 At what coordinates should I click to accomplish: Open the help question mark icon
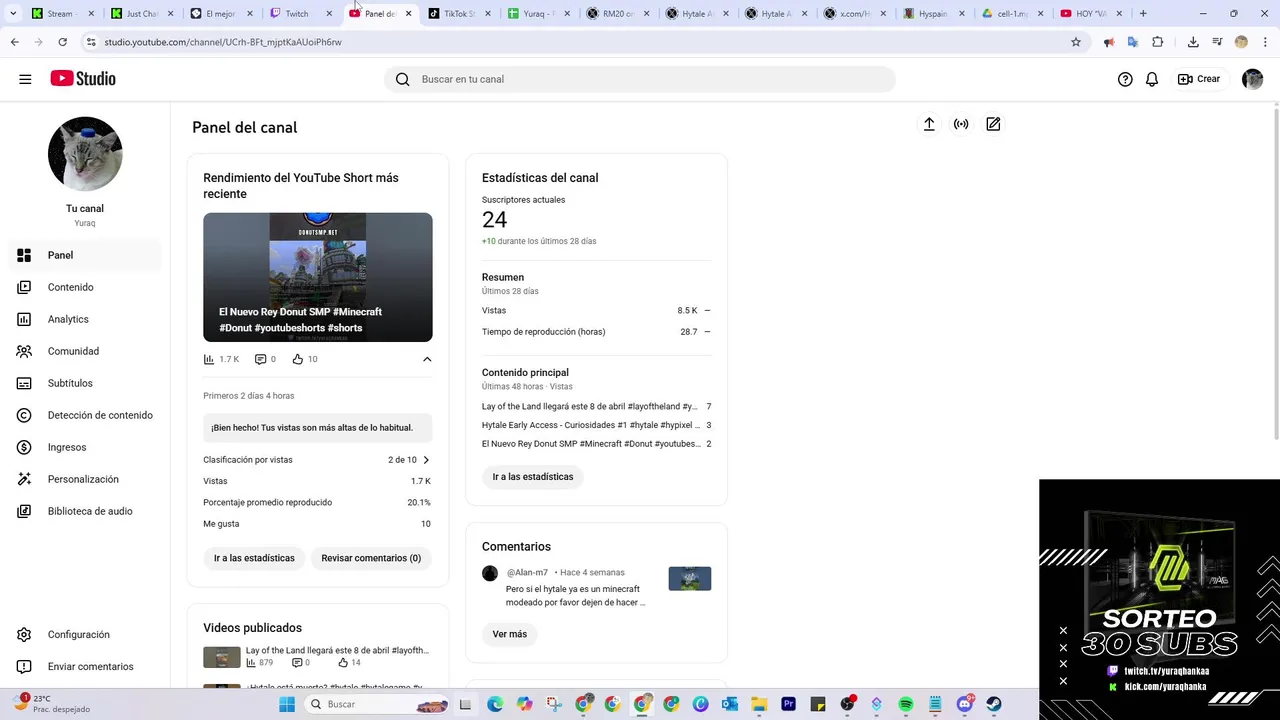pos(1125,79)
